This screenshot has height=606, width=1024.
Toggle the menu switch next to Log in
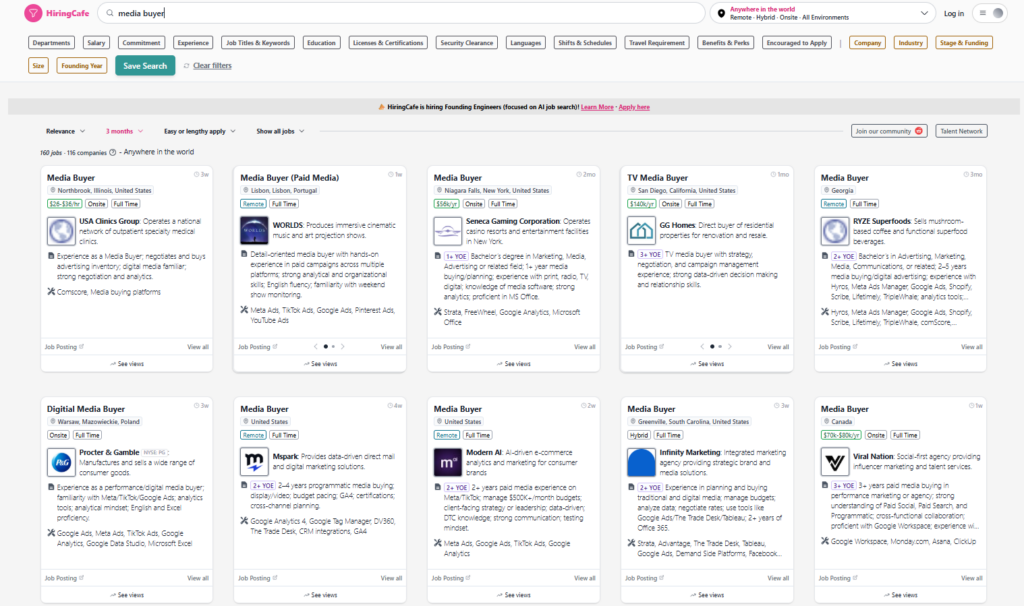[x=989, y=13]
